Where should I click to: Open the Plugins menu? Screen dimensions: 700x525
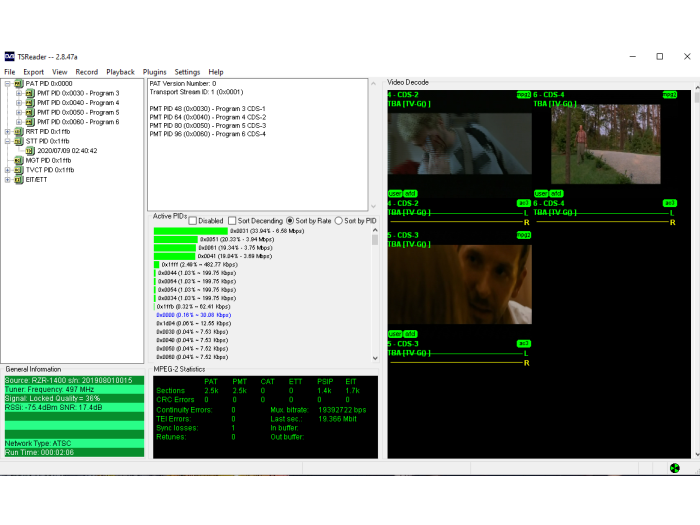[x=154, y=72]
